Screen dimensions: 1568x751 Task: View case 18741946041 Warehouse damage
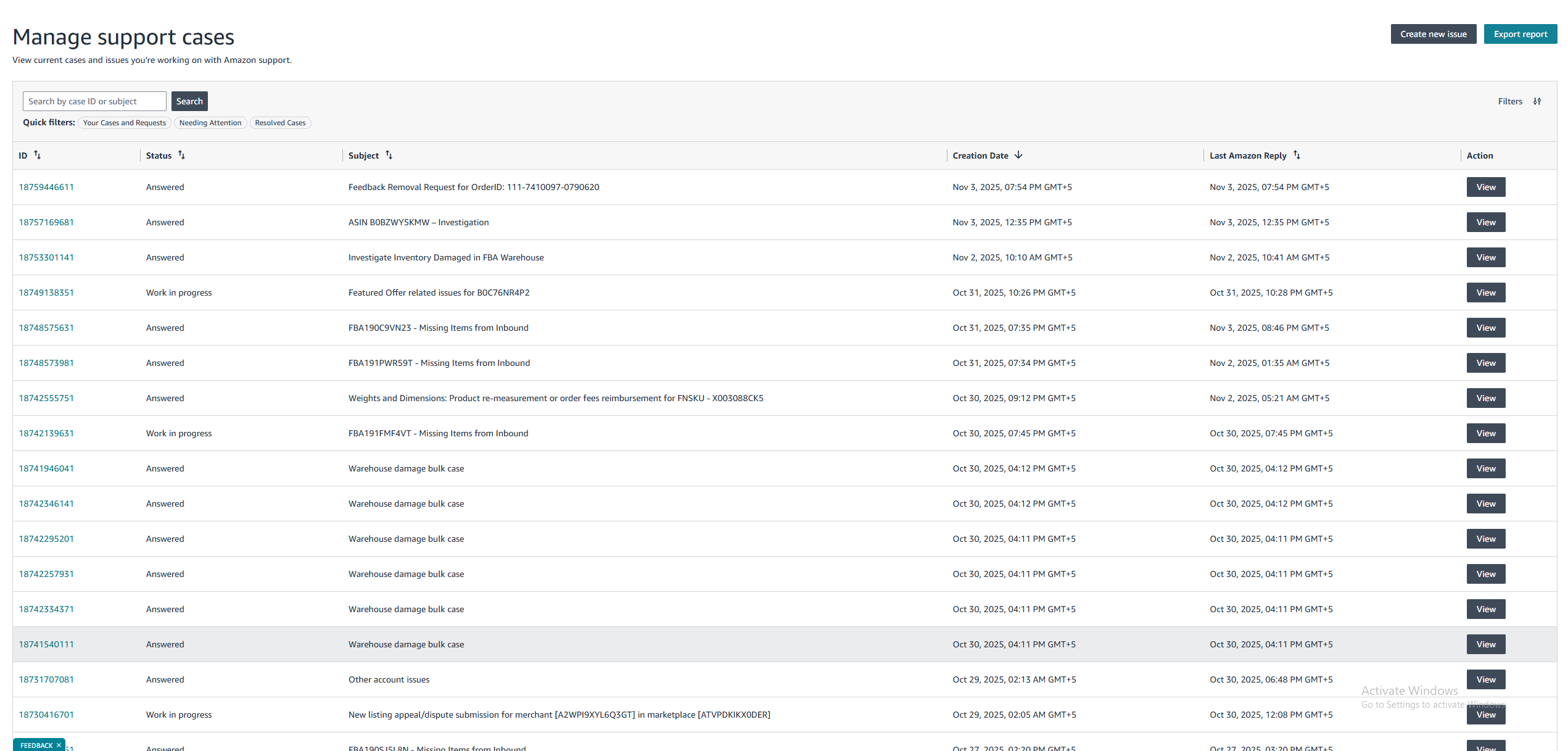1486,468
